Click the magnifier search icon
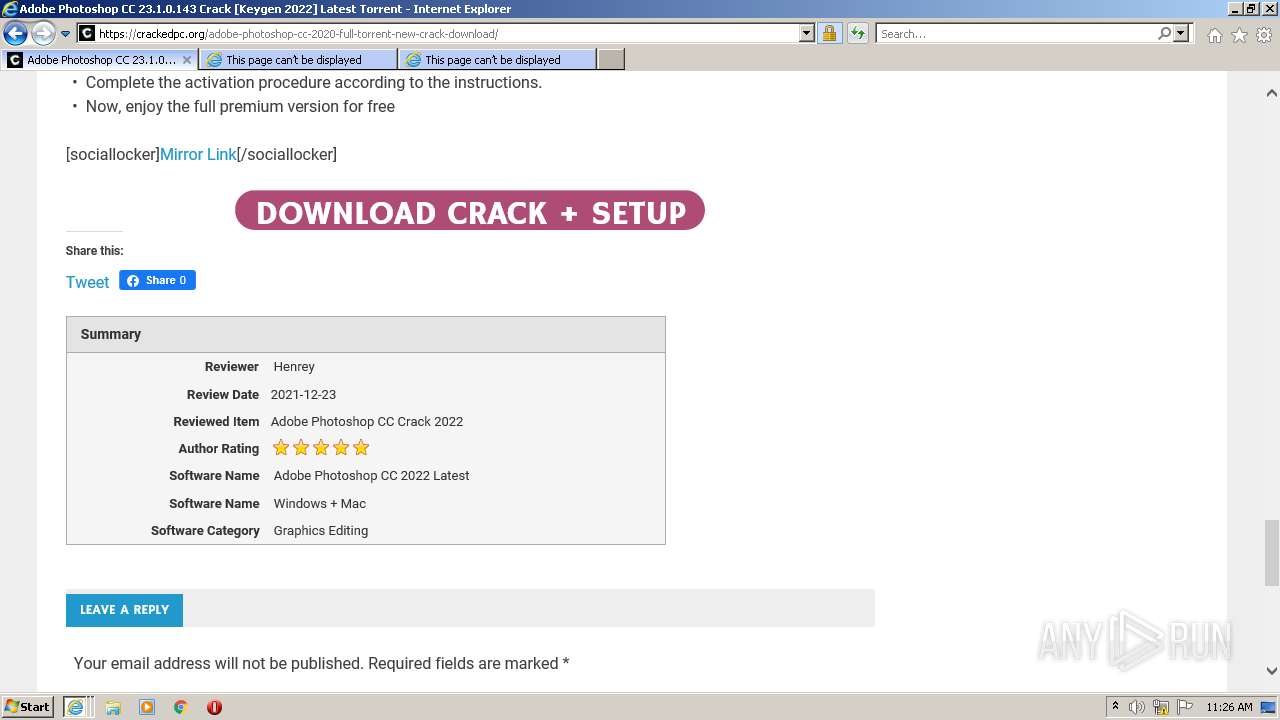This screenshot has width=1280, height=720. tap(1164, 34)
